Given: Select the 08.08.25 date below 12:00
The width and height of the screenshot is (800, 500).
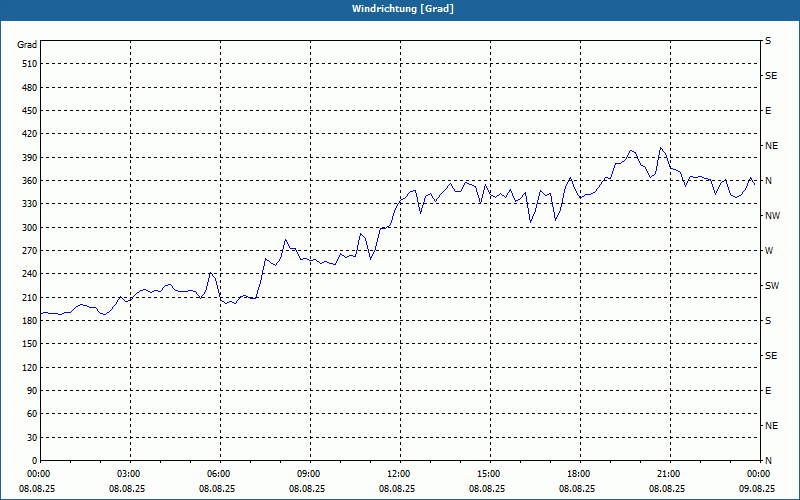Looking at the screenshot, I should click(x=397, y=488).
